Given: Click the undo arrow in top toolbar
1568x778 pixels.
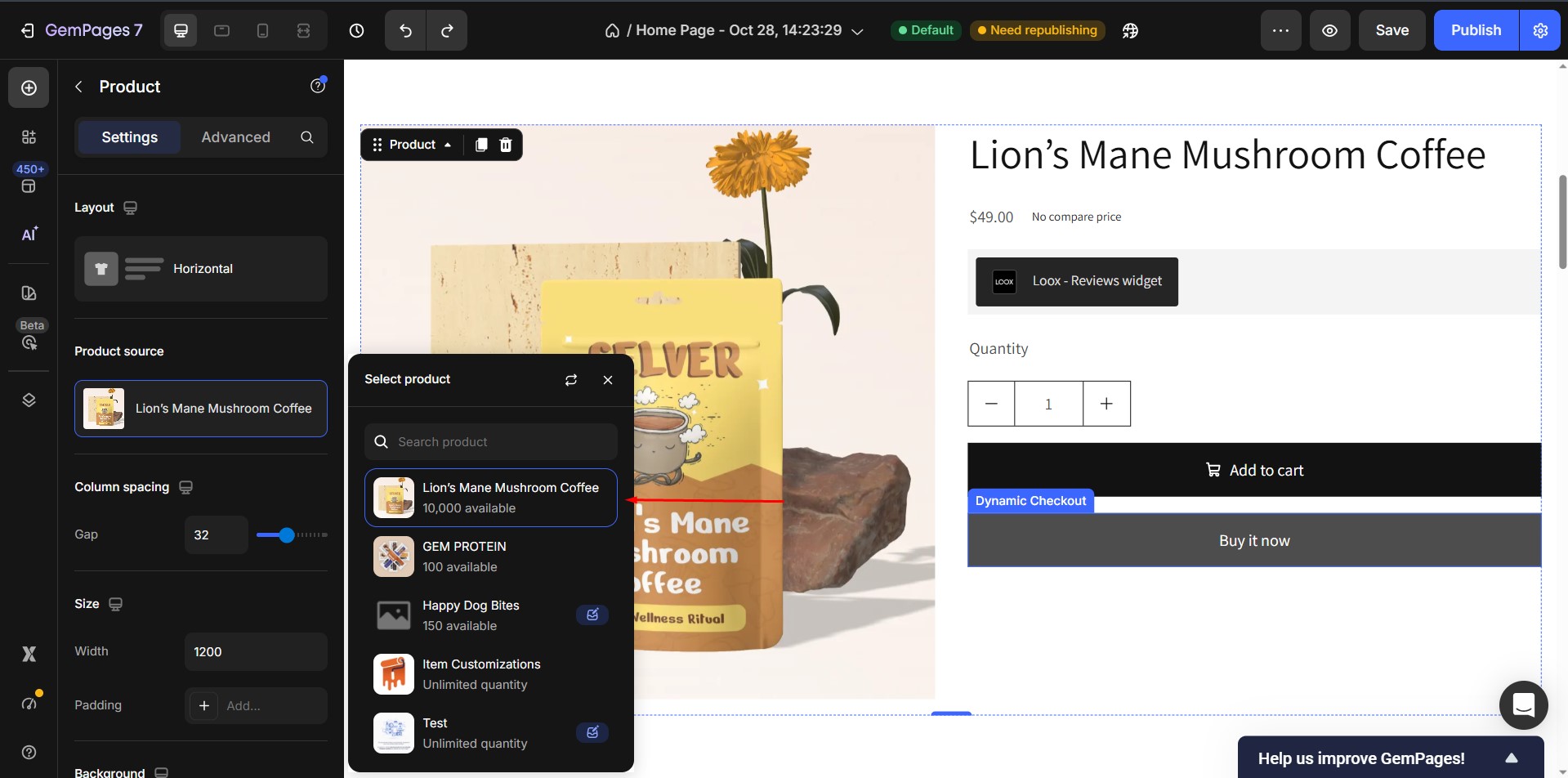Looking at the screenshot, I should [406, 30].
